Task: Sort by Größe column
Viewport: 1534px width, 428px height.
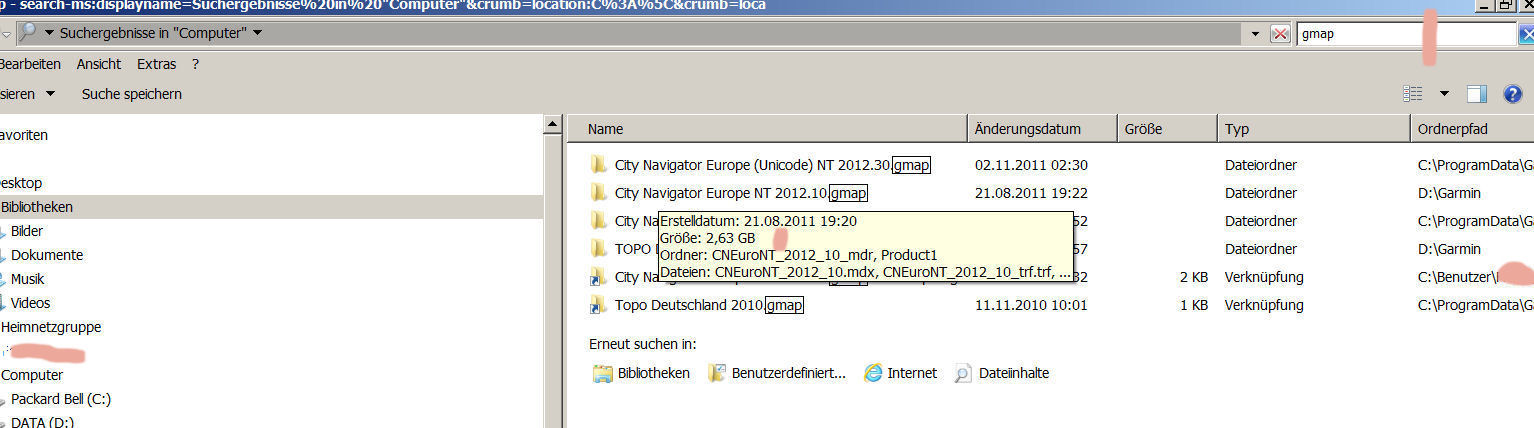Action: coord(1168,129)
